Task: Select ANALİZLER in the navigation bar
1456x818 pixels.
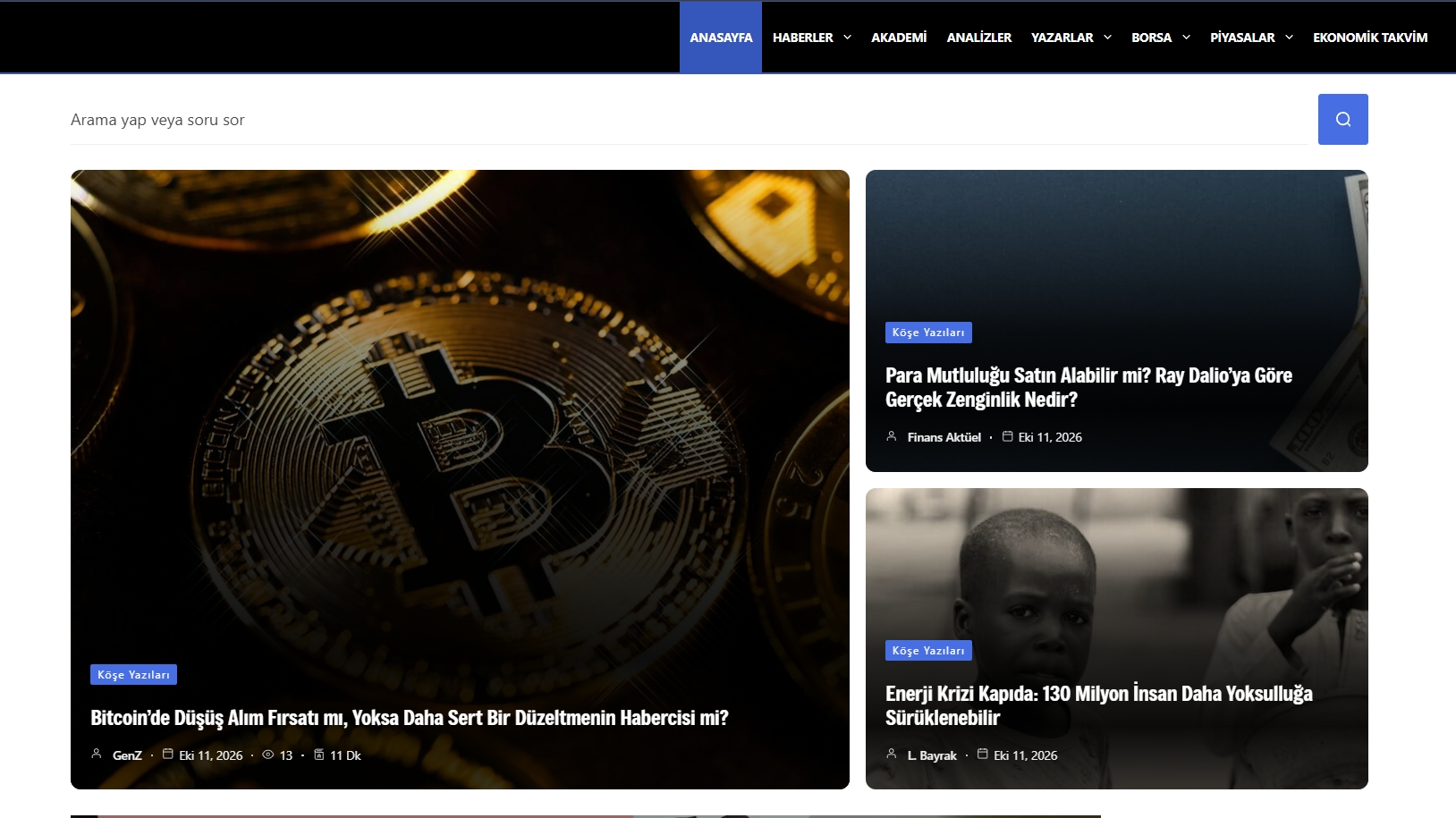Action: pyautogui.click(x=979, y=38)
